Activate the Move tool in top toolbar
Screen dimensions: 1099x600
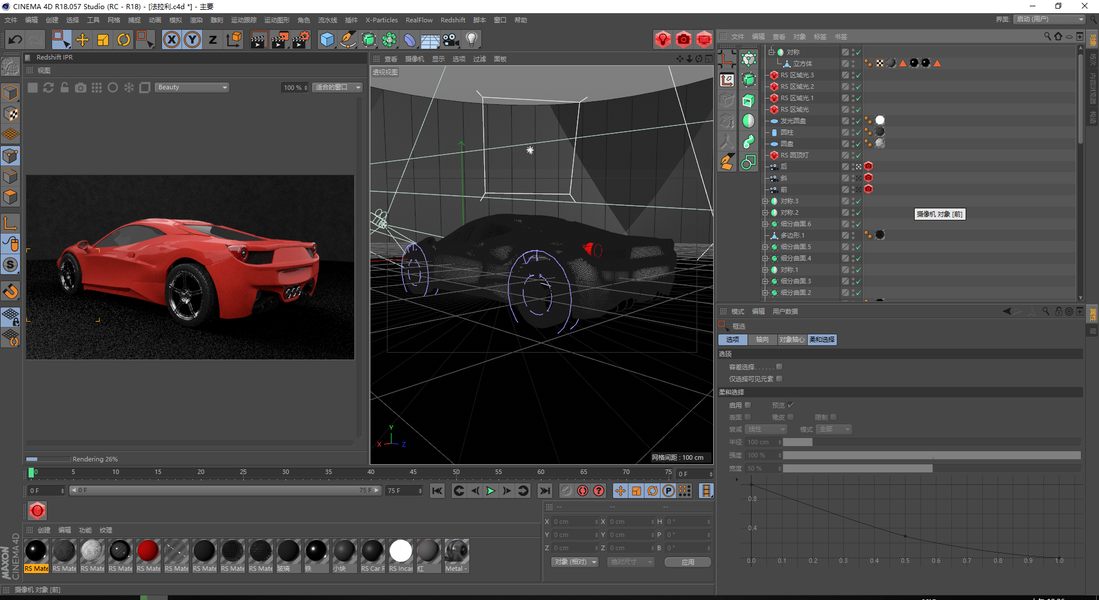coord(83,40)
